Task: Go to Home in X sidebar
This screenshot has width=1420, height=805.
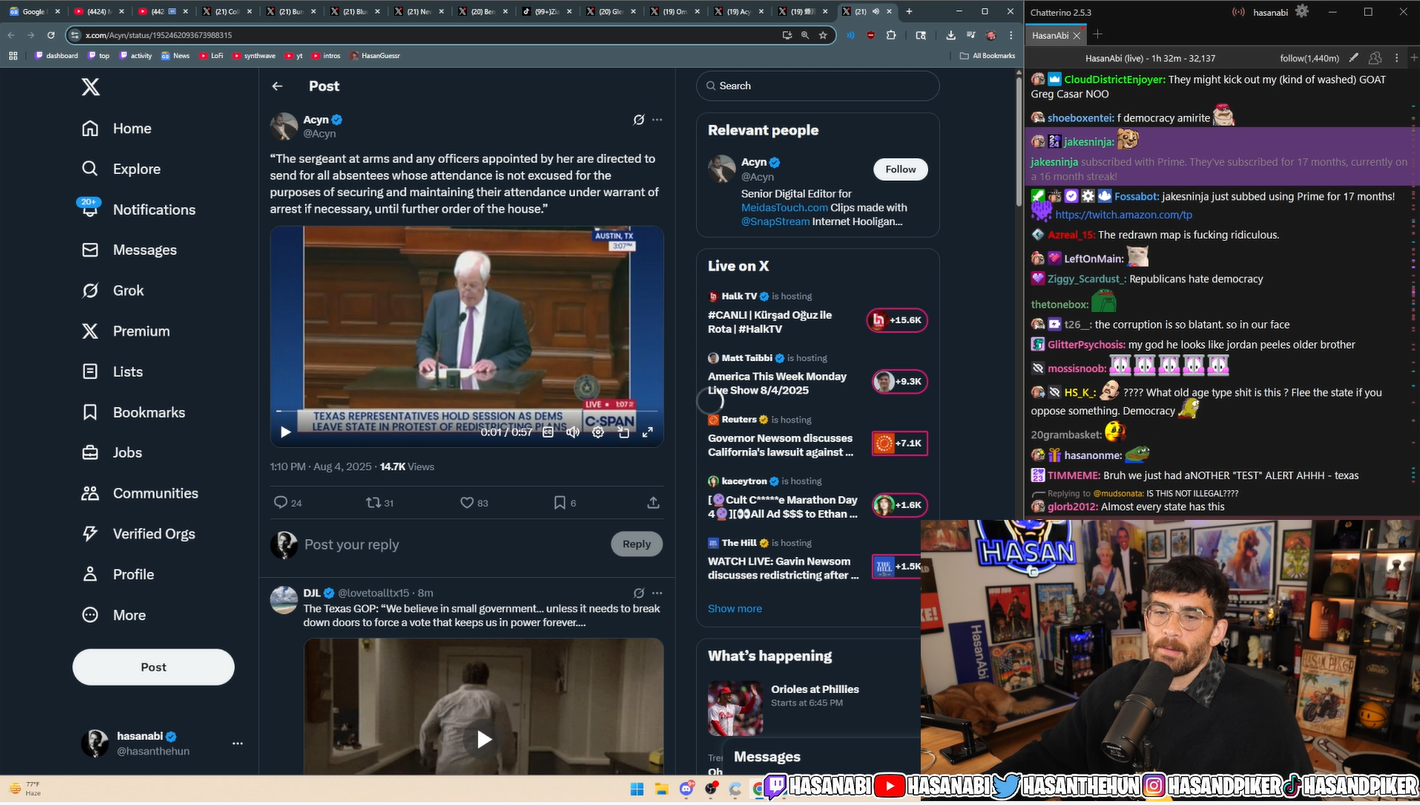Action: (117, 128)
